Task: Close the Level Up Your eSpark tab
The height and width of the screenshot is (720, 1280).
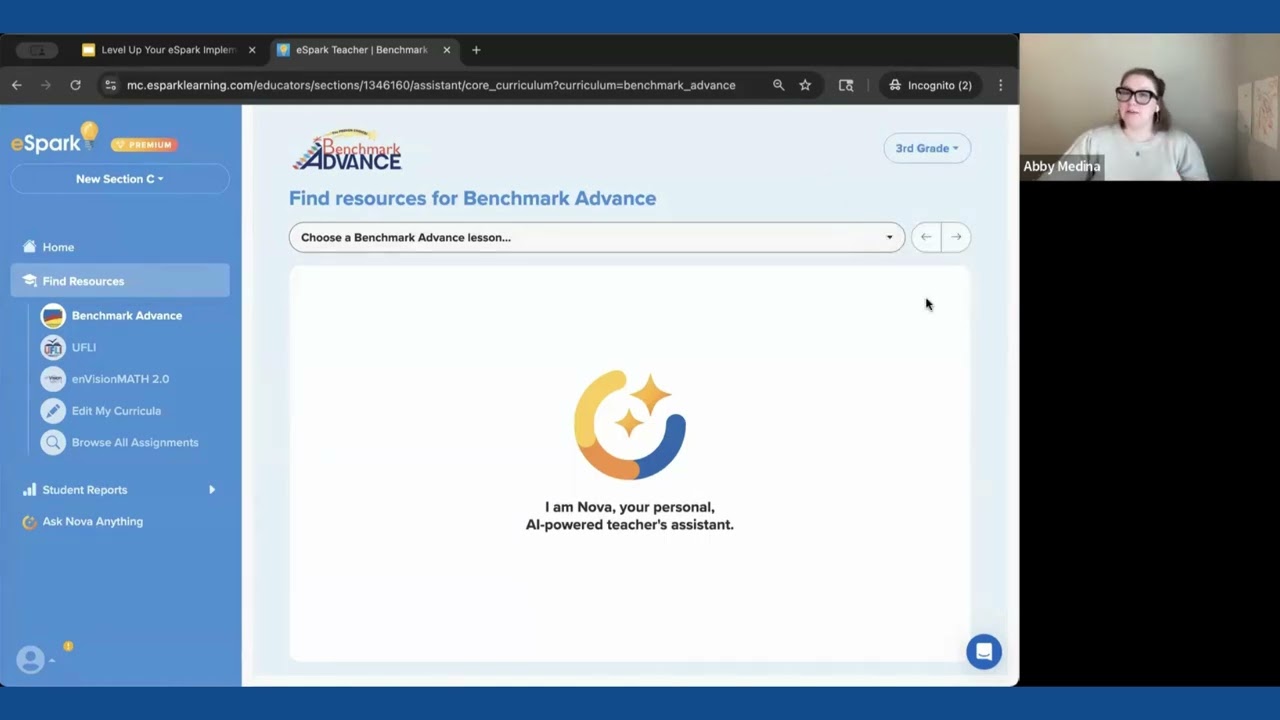Action: 252,50
